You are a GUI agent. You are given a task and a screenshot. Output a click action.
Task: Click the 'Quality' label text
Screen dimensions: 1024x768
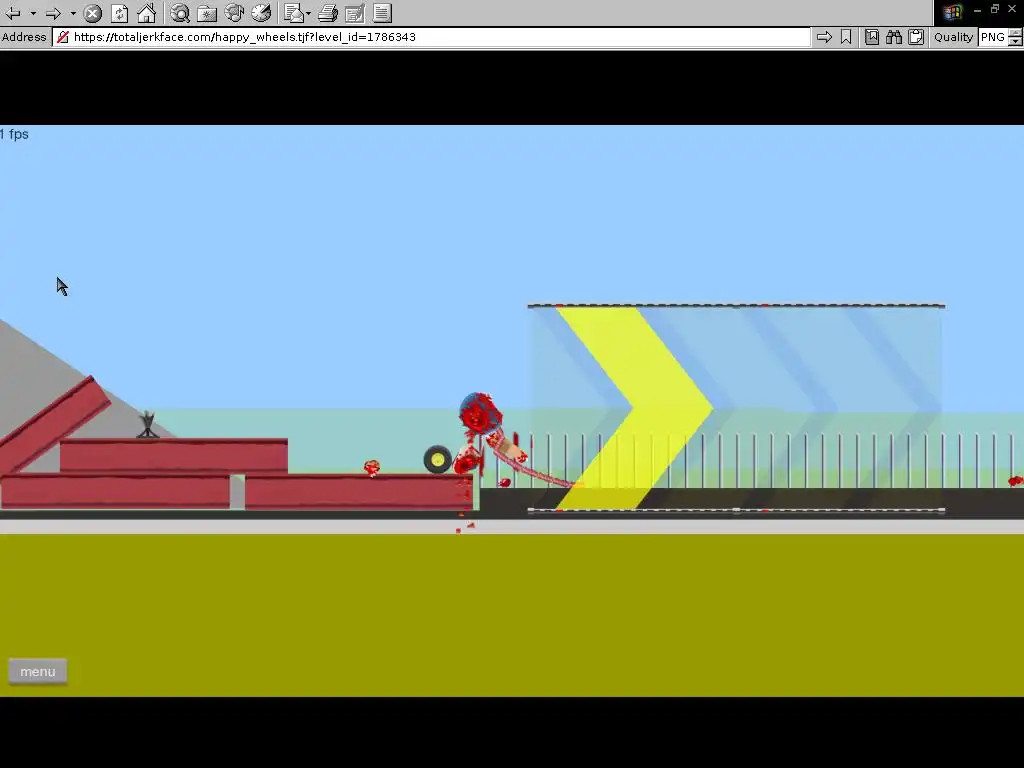953,37
